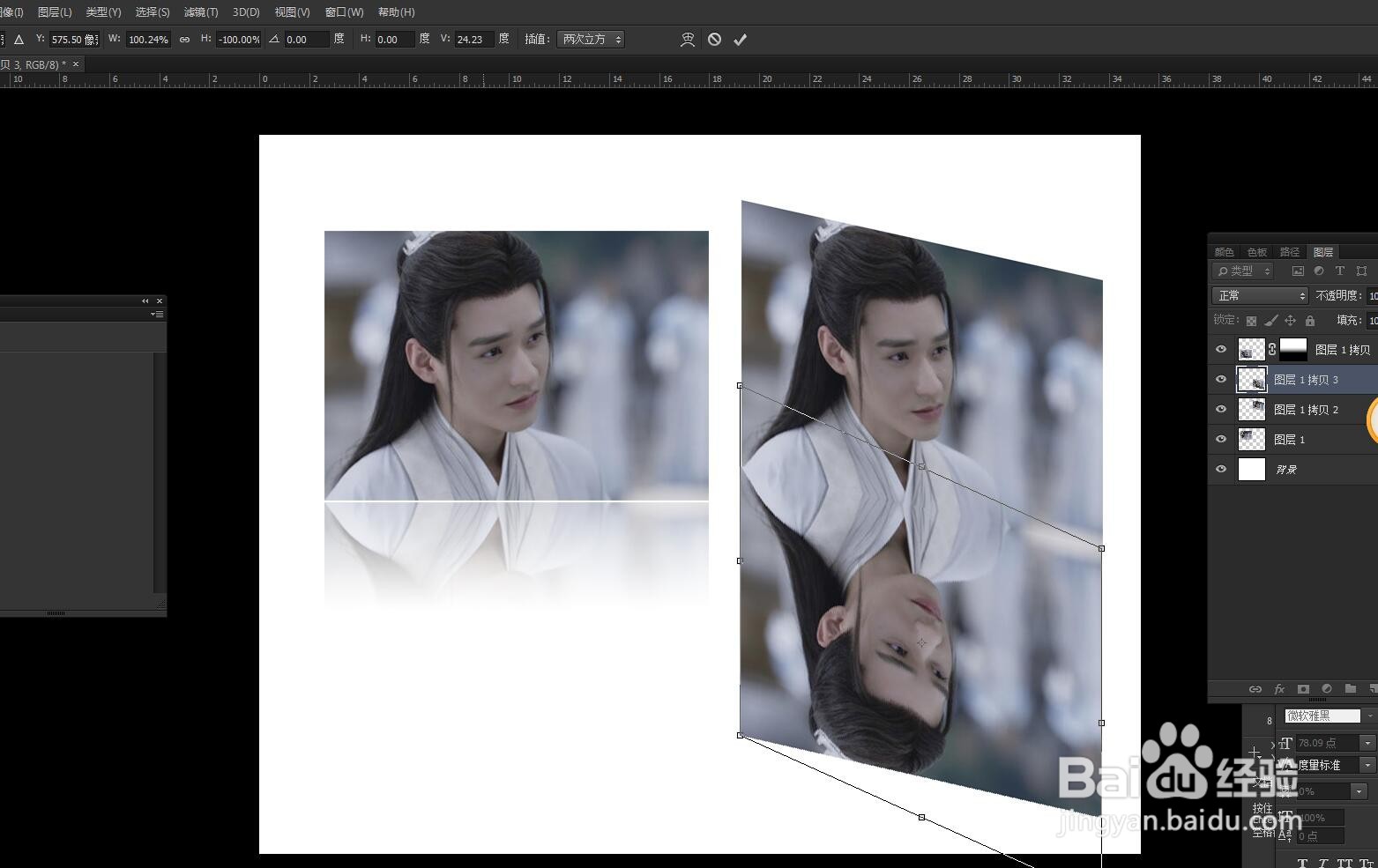Open the 滤镜(T) menu
Screen dimensions: 1378x868
(201, 12)
